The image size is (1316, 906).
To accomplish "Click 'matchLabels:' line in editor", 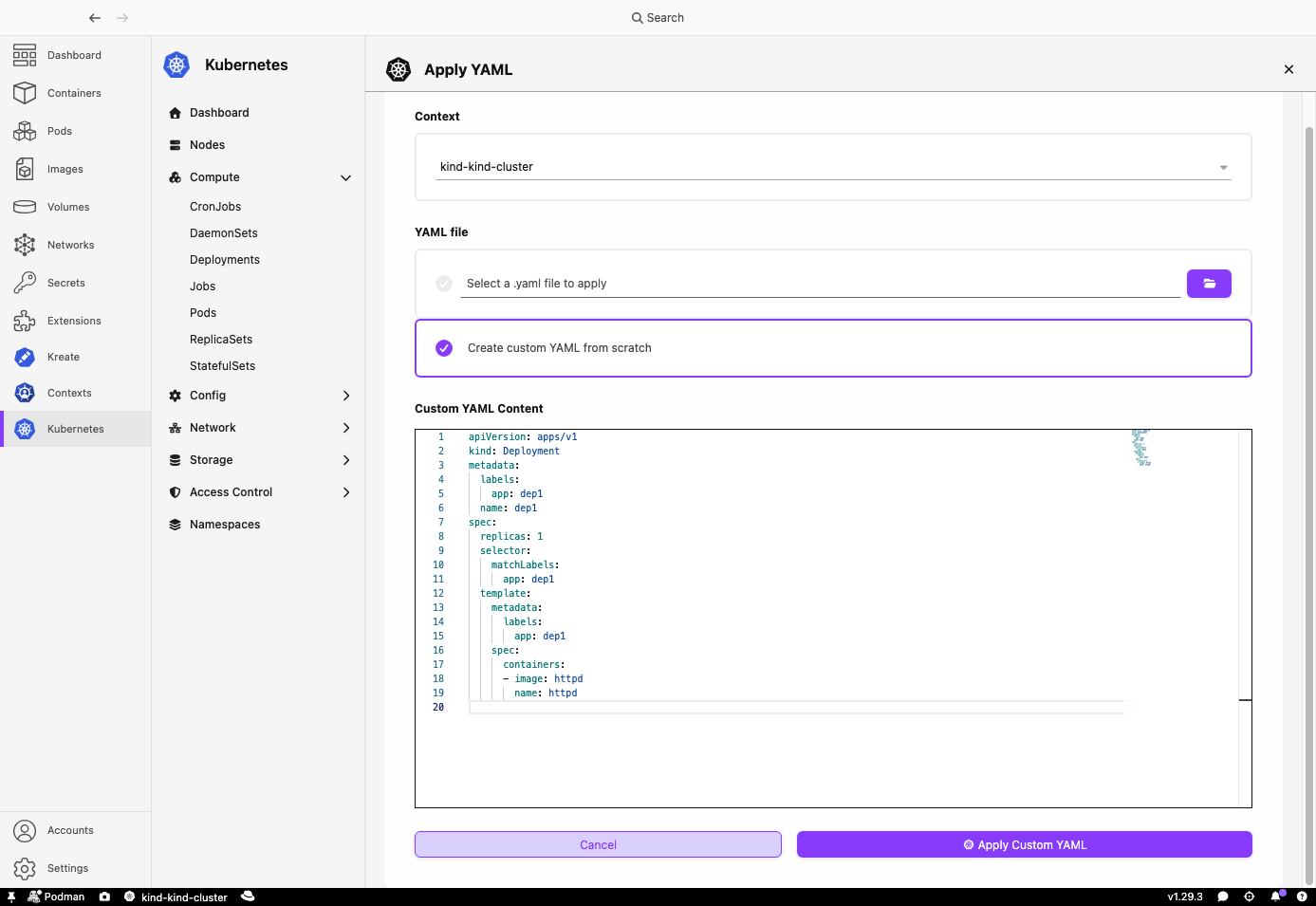I will tap(526, 565).
